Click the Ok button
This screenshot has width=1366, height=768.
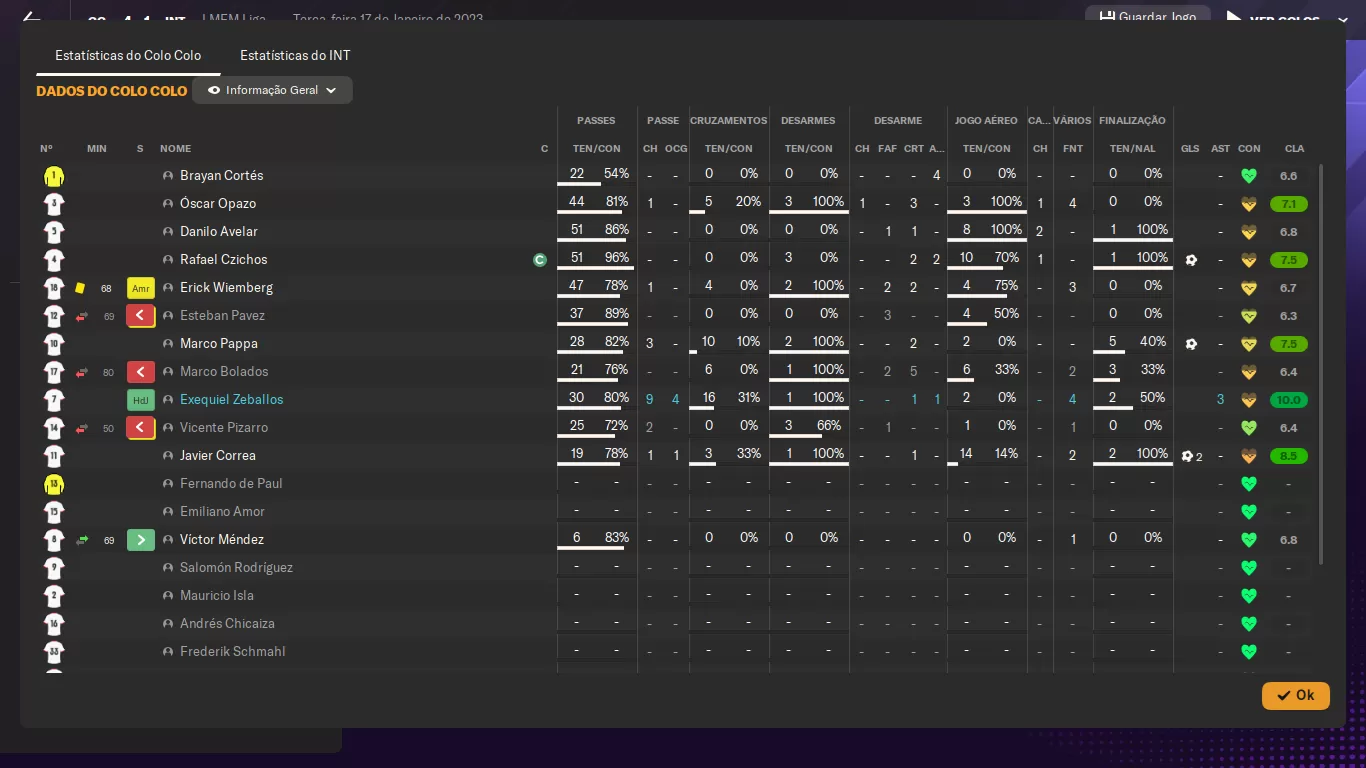click(1295, 695)
